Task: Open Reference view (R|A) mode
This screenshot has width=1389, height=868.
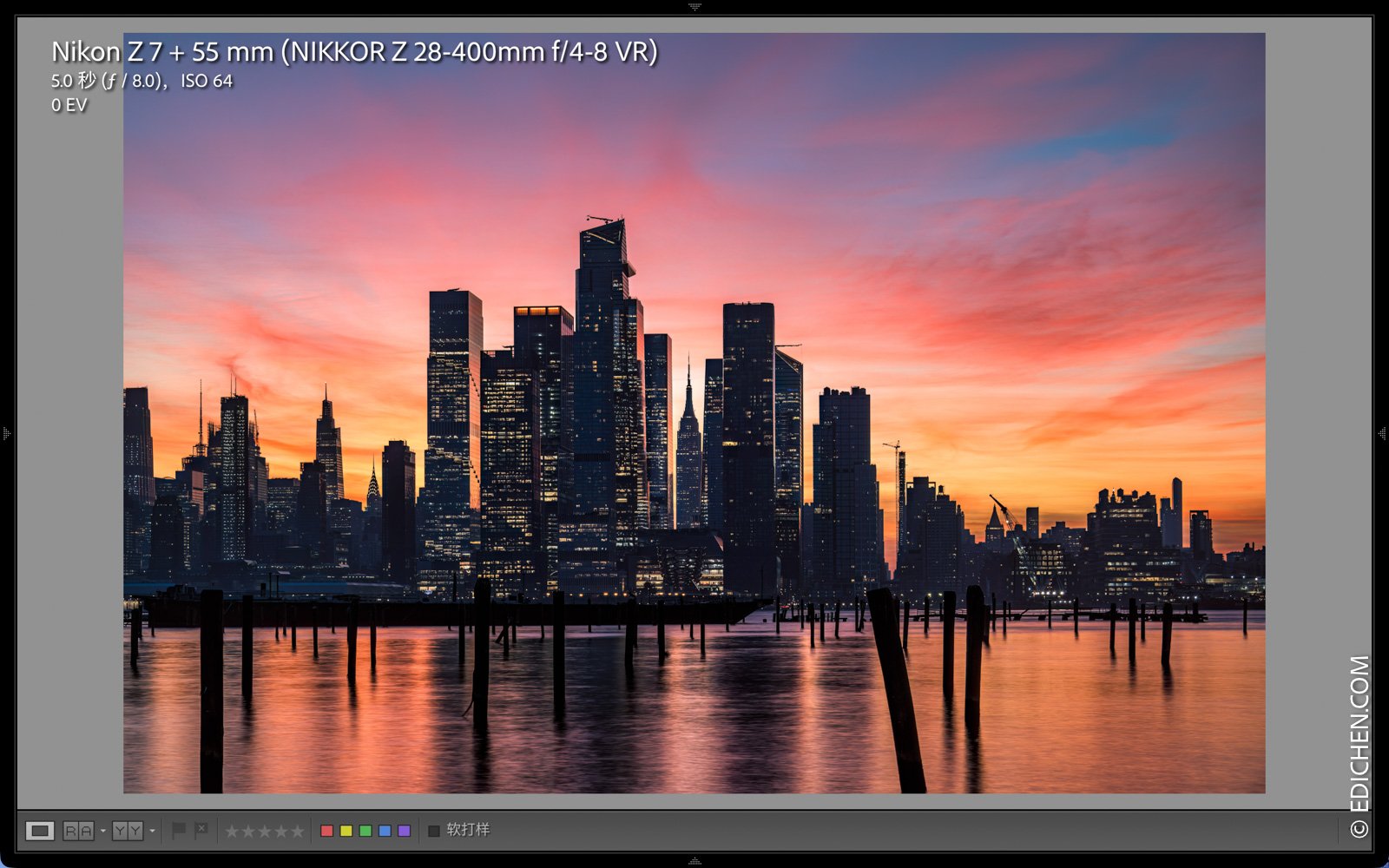Action: (78, 831)
